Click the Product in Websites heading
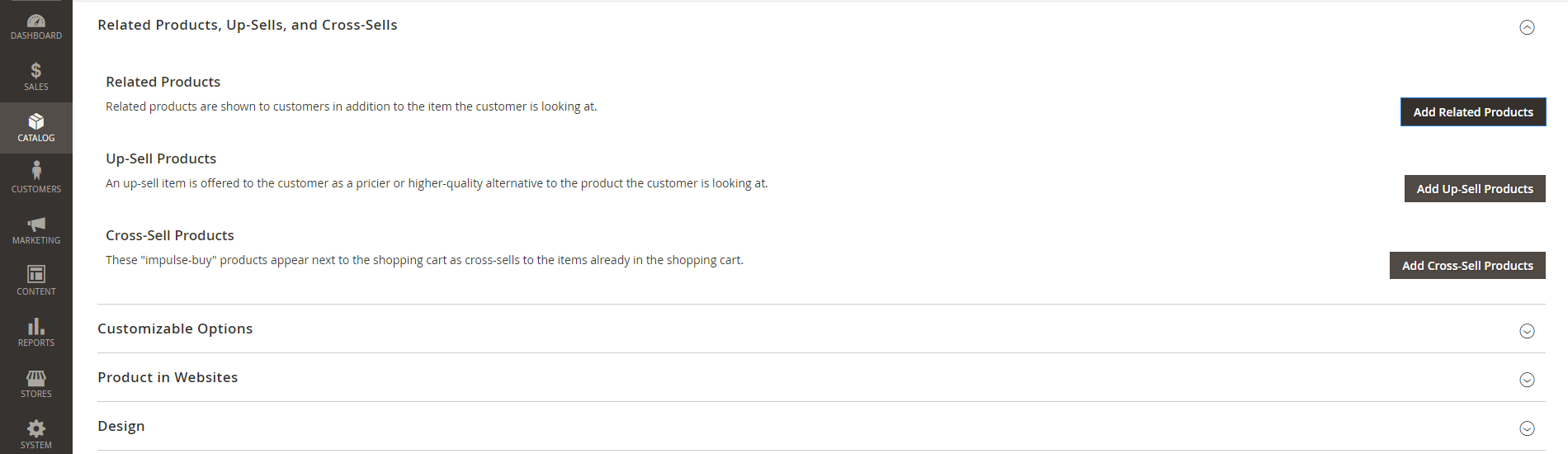1568x454 pixels. point(168,377)
